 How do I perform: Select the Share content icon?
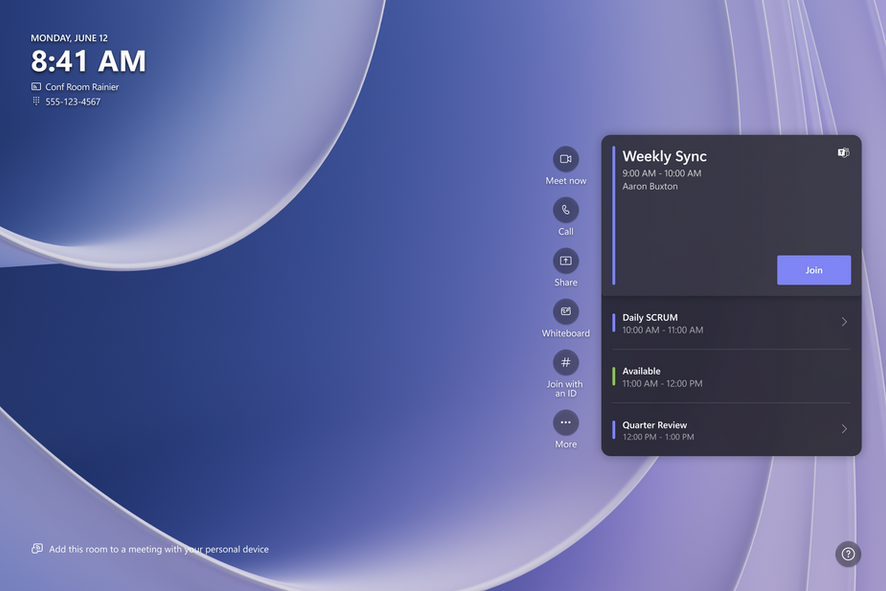click(566, 261)
